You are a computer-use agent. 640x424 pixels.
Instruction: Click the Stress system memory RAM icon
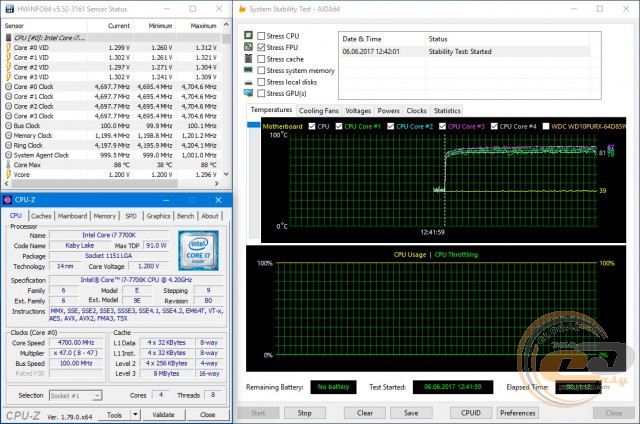pos(248,70)
